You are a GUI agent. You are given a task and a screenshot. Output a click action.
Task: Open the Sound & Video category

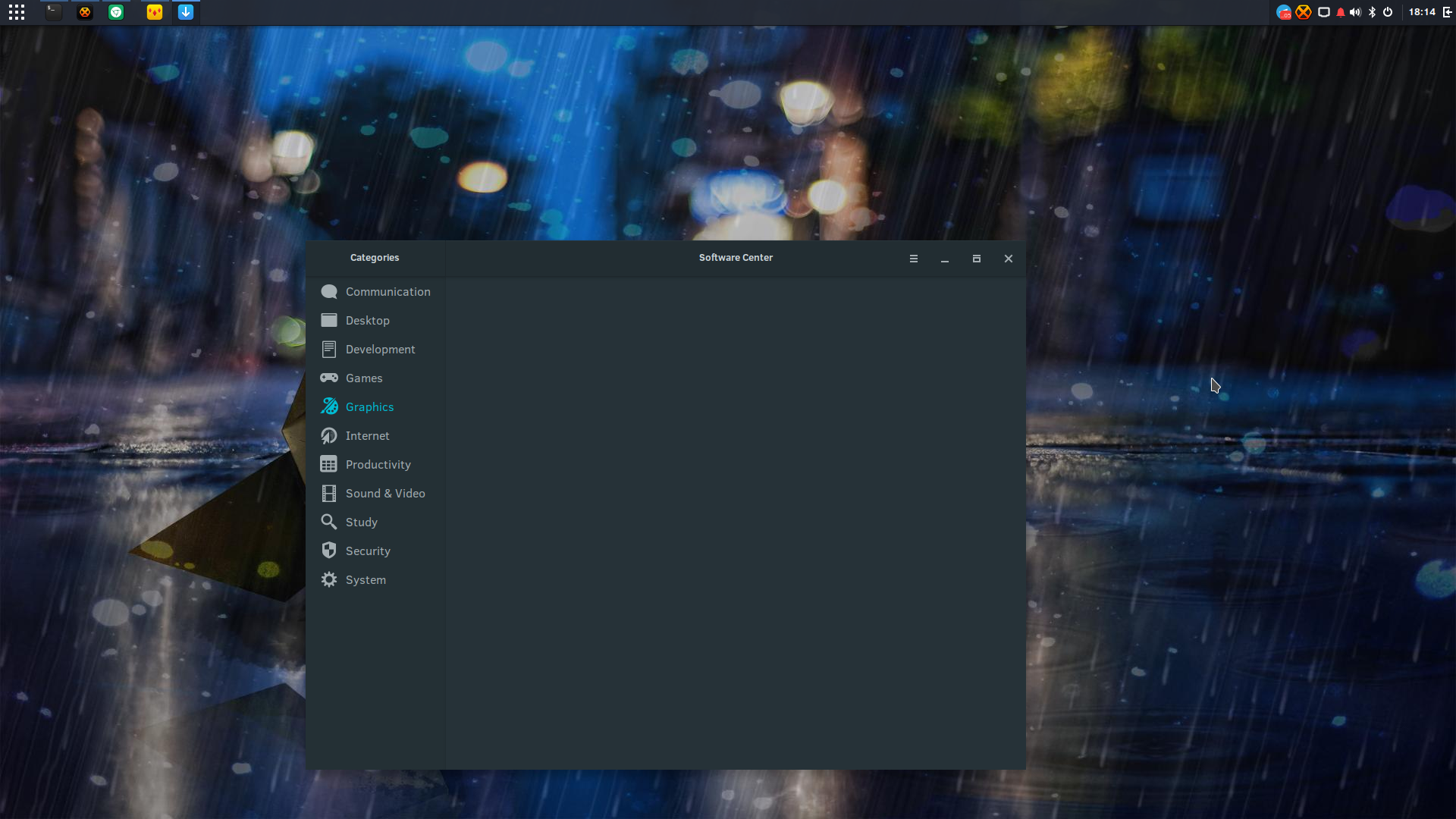[x=375, y=494]
